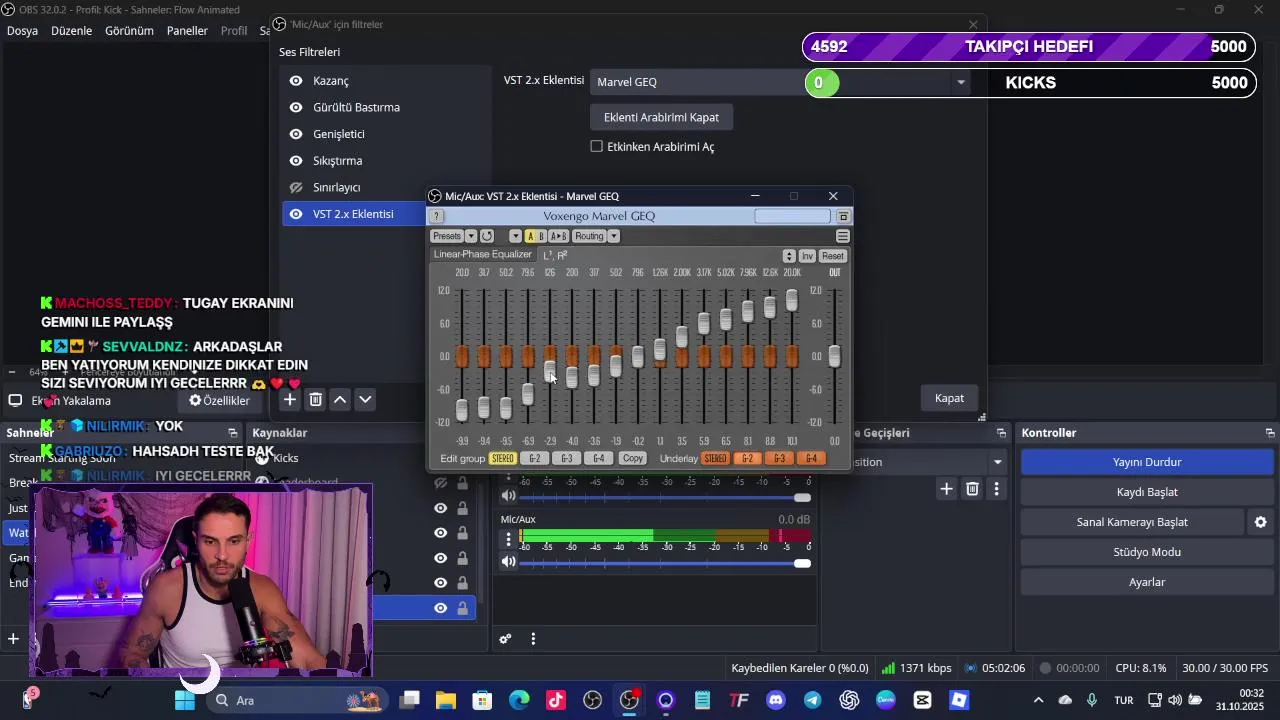Move source up with the up arrow
The image size is (1280, 720).
point(340,399)
